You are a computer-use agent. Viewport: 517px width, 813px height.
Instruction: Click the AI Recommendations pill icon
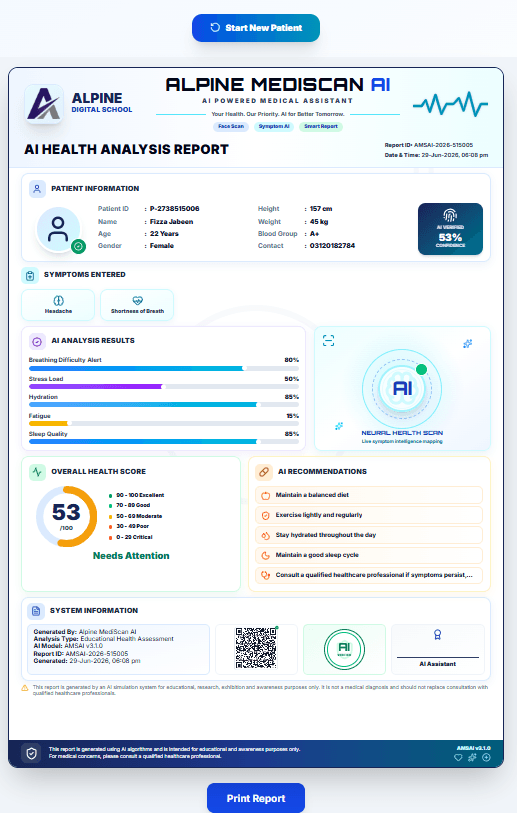point(264,472)
